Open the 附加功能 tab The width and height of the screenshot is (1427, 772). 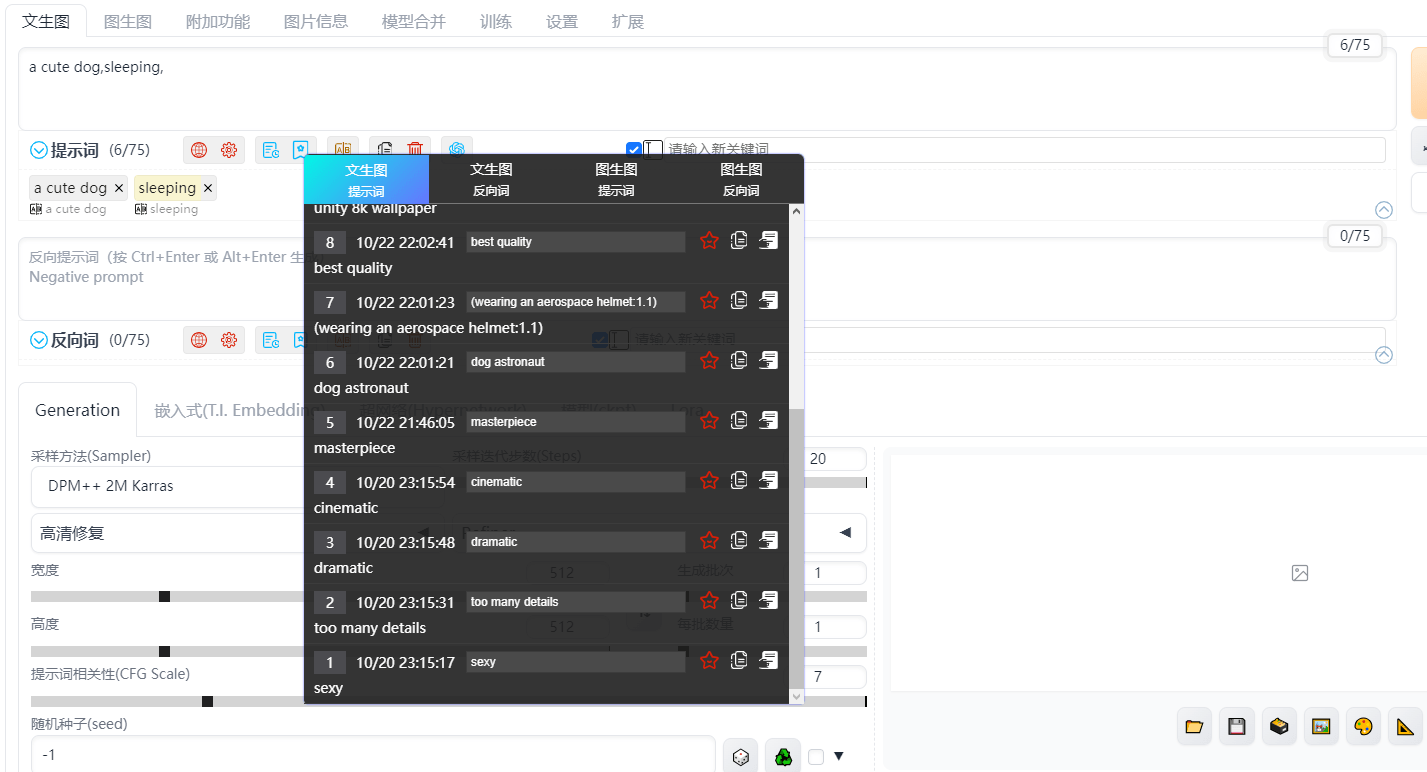tap(218, 21)
